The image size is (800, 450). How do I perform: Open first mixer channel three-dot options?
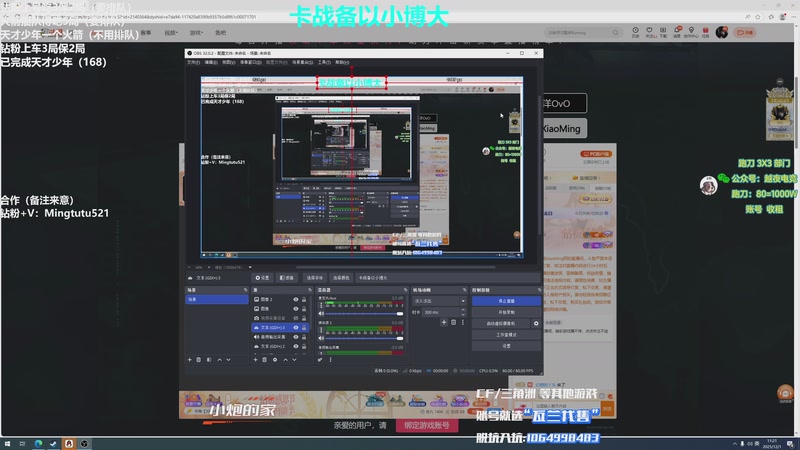pyautogui.click(x=321, y=305)
